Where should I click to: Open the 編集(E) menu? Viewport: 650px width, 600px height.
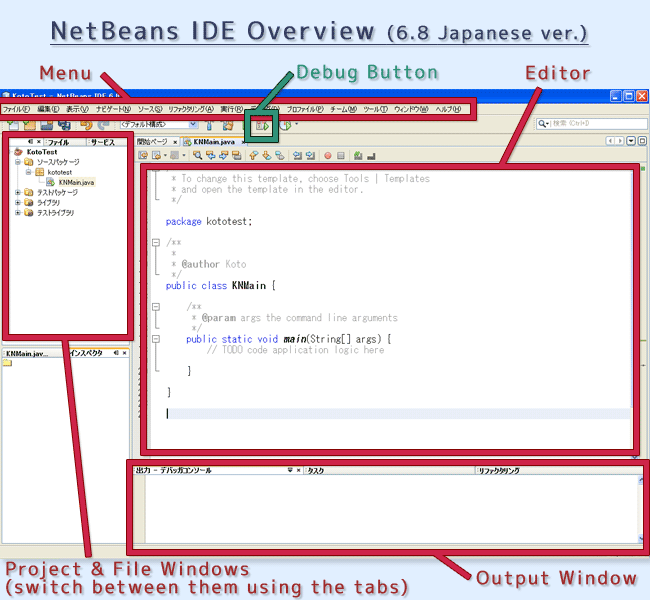click(x=48, y=109)
